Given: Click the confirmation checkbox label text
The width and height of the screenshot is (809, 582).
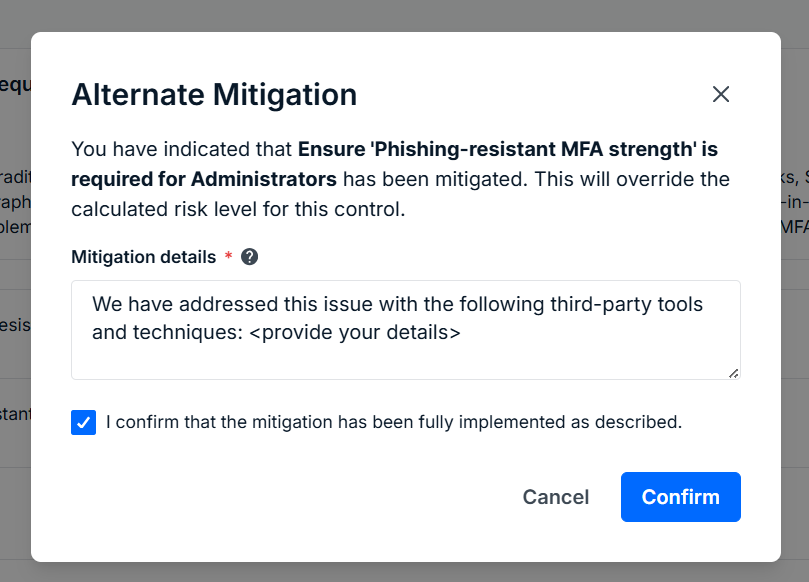Looking at the screenshot, I should tap(394, 422).
